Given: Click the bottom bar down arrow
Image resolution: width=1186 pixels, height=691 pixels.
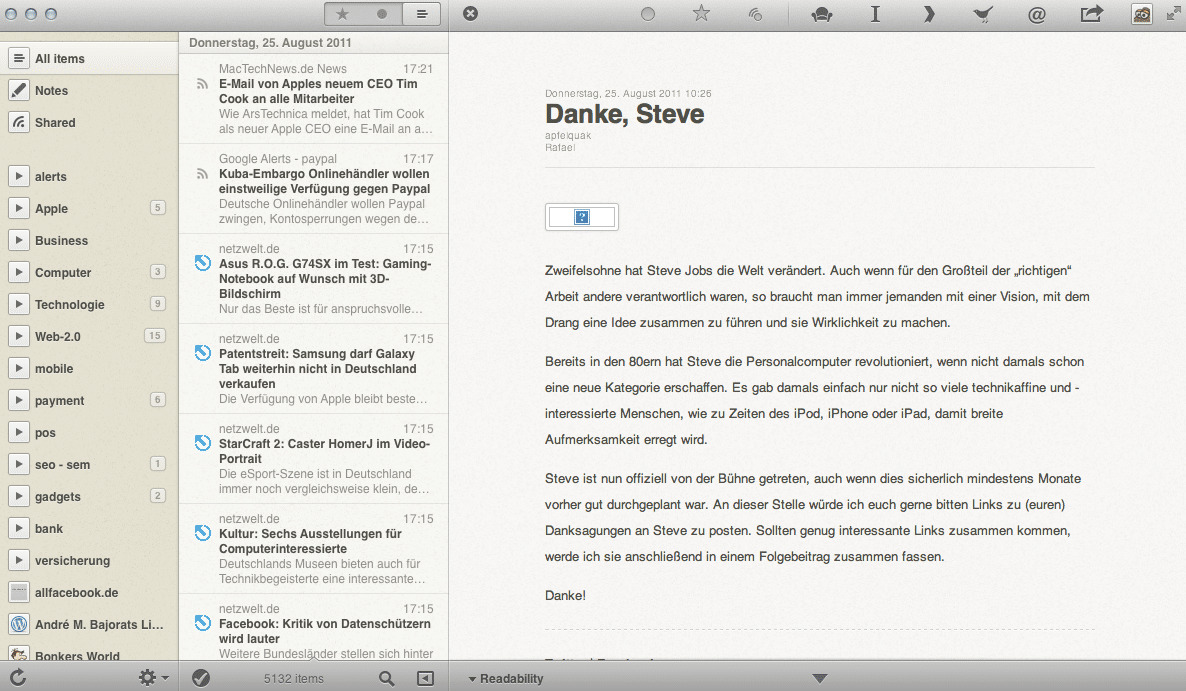Looking at the screenshot, I should coord(819,678).
